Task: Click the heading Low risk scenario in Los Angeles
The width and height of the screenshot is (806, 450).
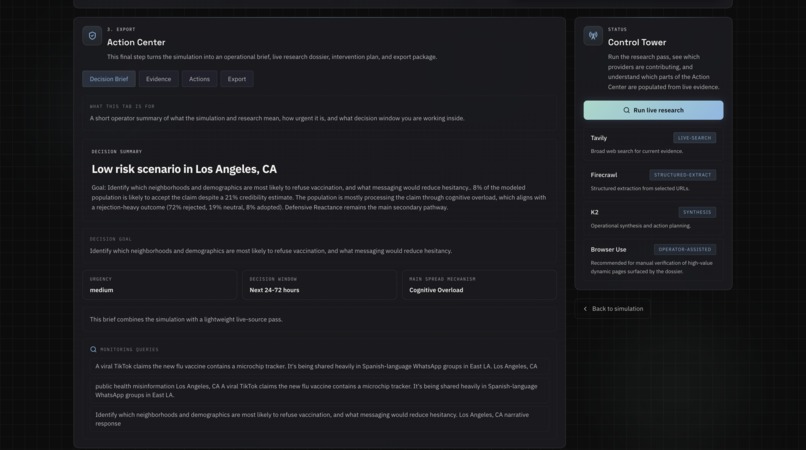Action: point(184,169)
